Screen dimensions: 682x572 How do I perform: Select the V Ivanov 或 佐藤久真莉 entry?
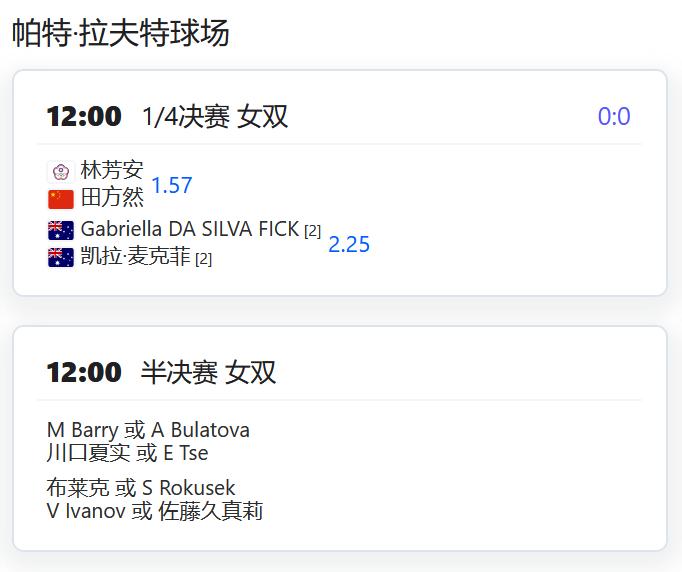[x=155, y=511]
